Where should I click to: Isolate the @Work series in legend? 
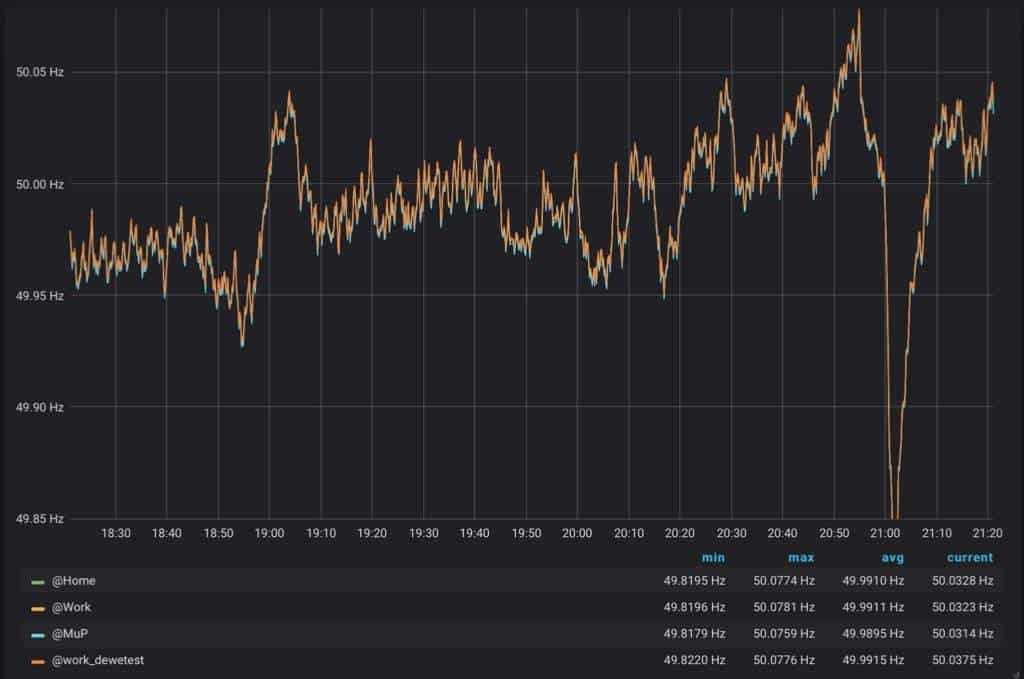click(71, 607)
